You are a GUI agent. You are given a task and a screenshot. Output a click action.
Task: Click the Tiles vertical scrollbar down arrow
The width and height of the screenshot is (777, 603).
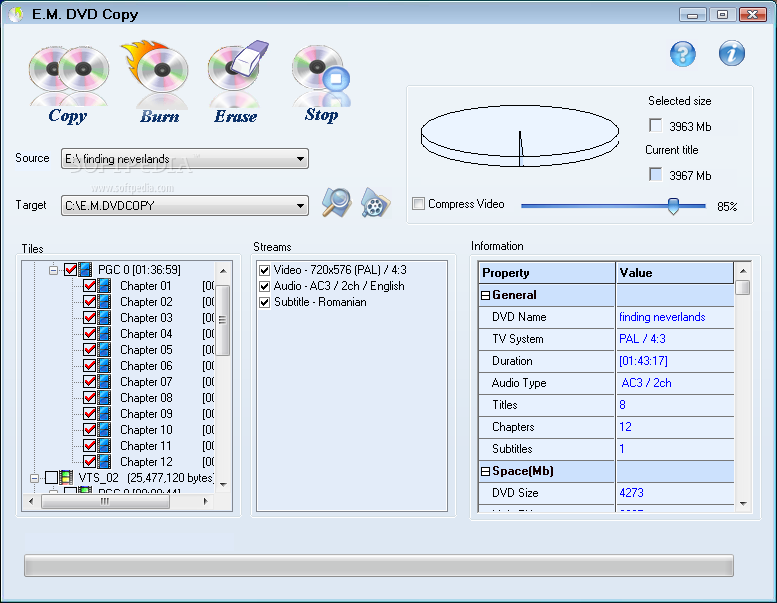[223, 485]
